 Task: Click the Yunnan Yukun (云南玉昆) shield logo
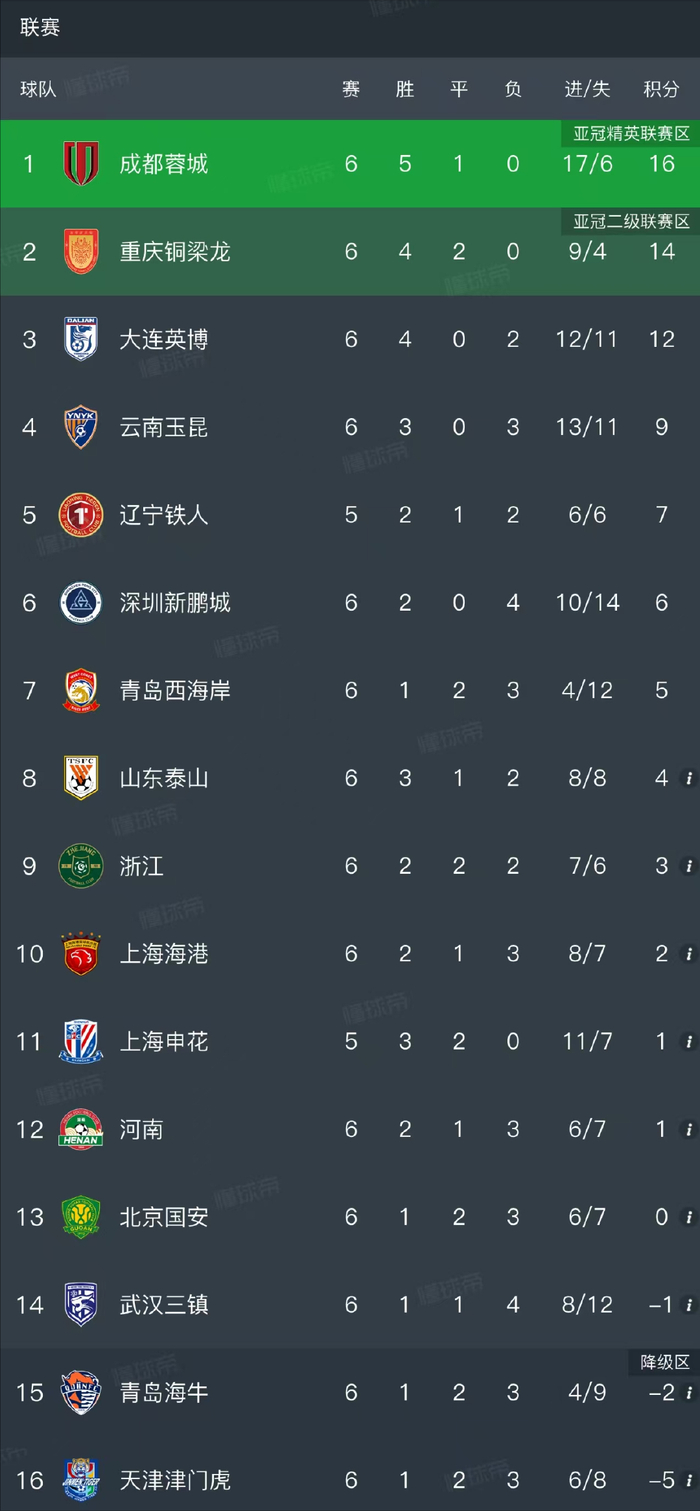point(81,427)
